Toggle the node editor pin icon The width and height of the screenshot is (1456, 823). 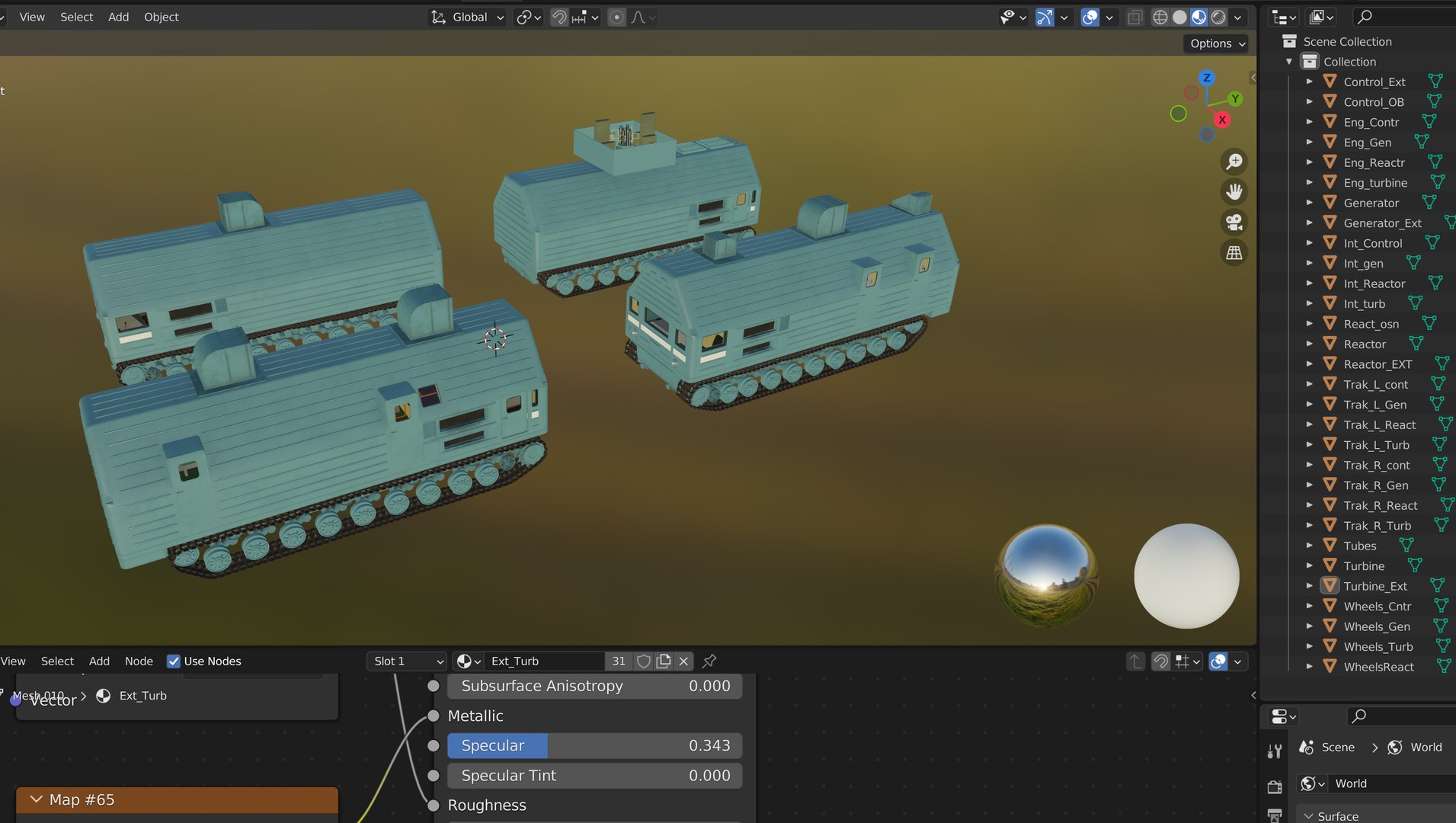709,661
